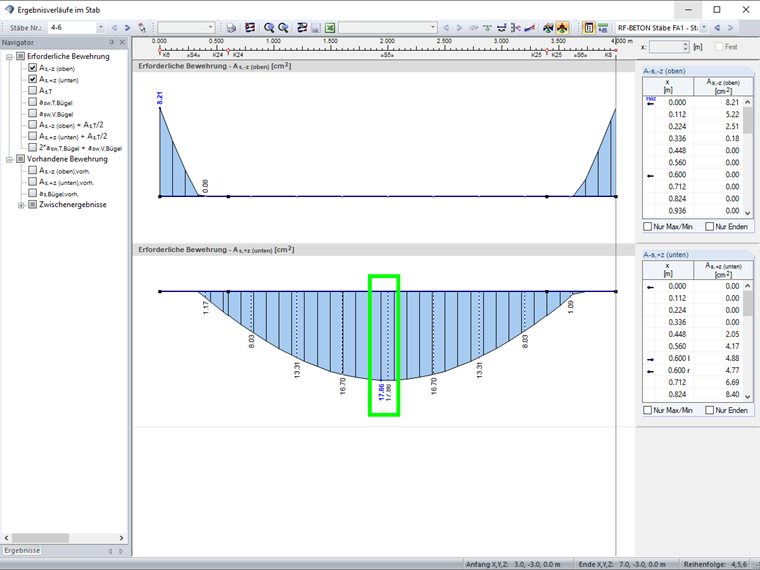
Task: Enable as,Bügel,vorh. checkbox
Action: [x=32, y=193]
